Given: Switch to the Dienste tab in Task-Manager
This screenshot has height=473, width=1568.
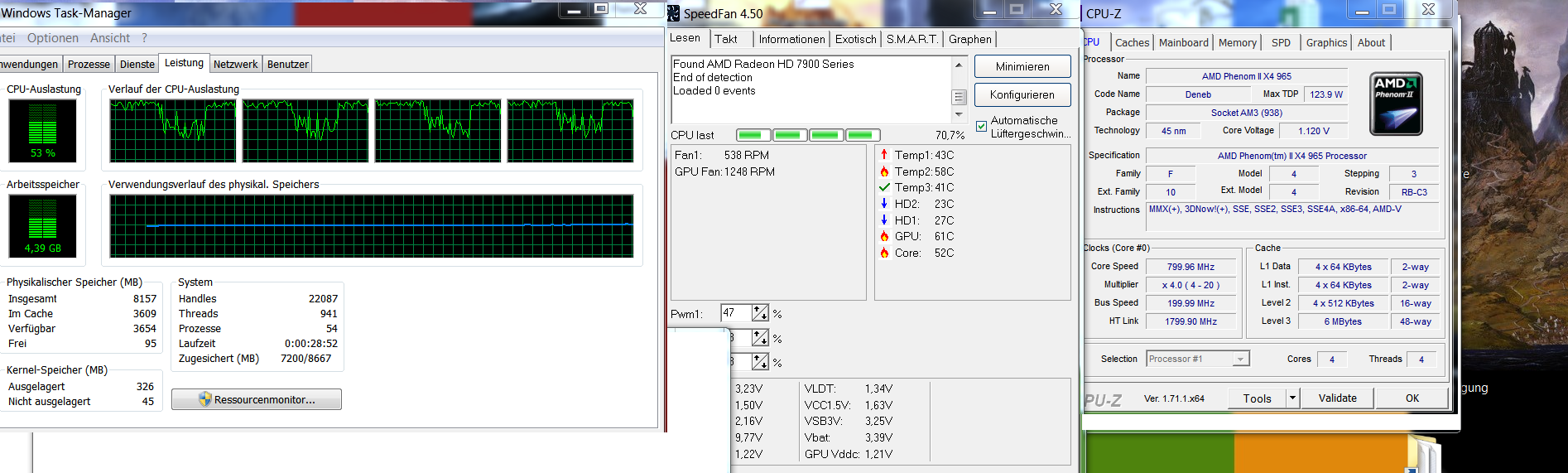Looking at the screenshot, I should click(x=137, y=65).
